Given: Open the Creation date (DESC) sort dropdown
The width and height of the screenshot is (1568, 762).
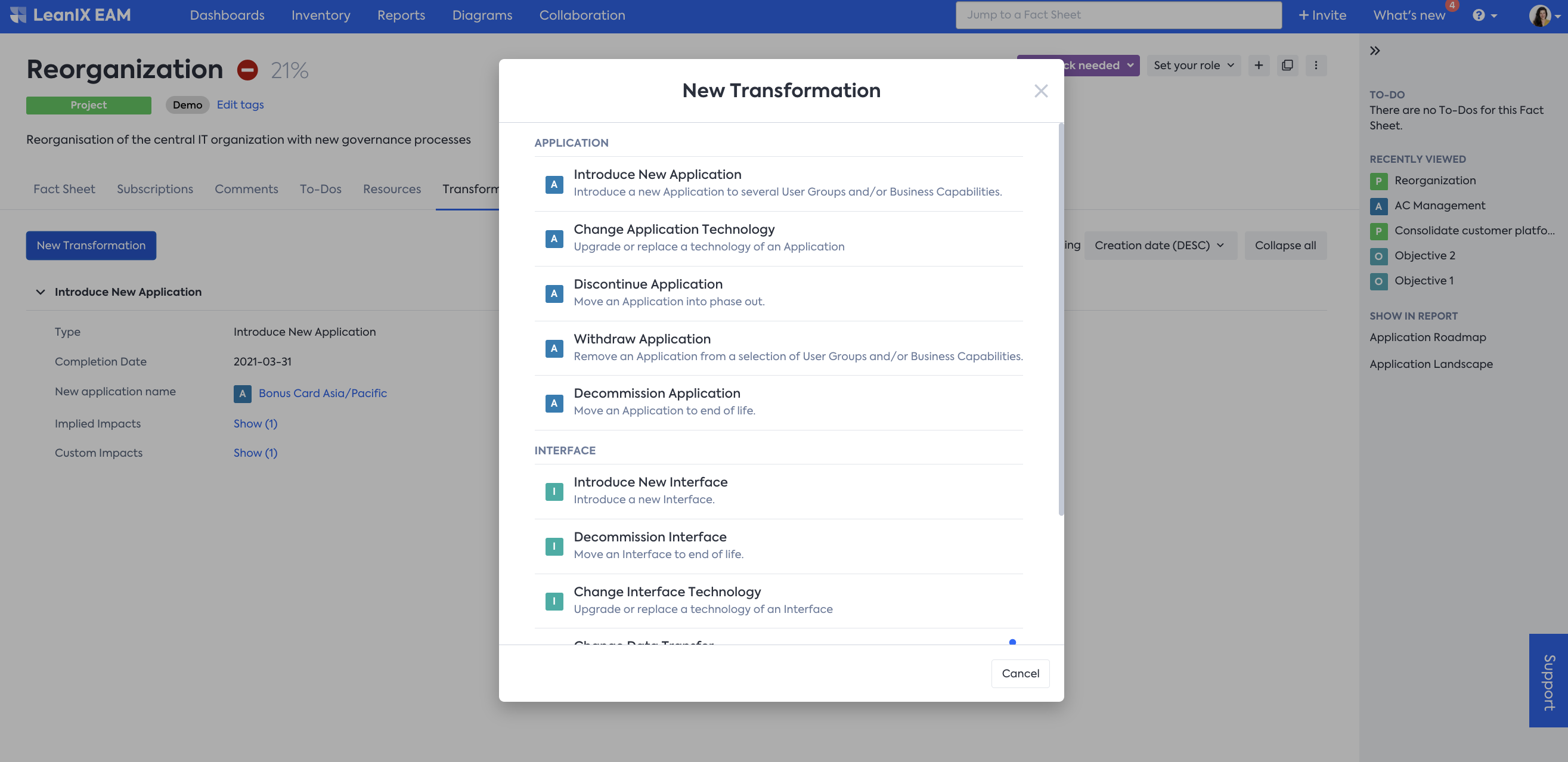Looking at the screenshot, I should tap(1160, 245).
